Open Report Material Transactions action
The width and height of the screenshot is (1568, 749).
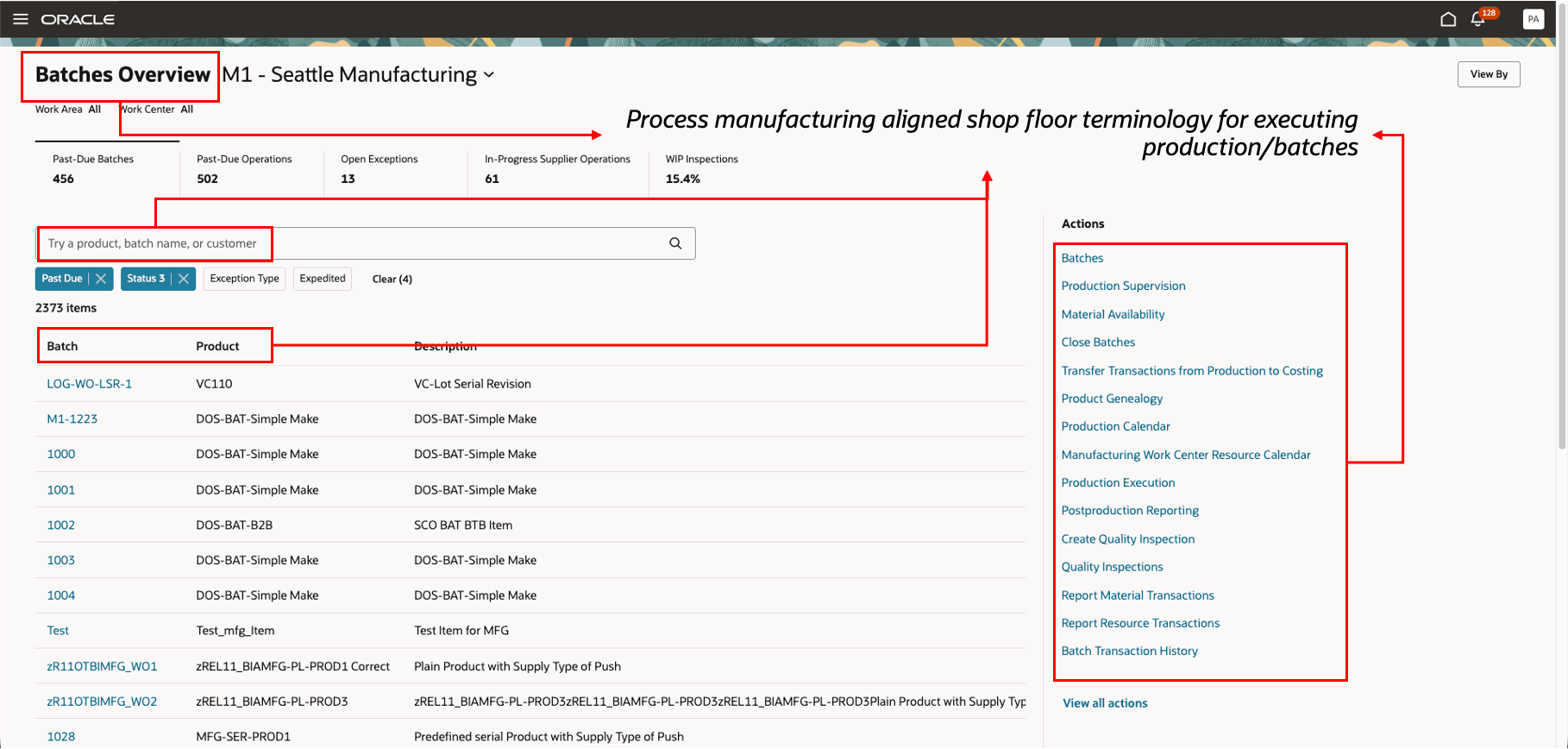click(1138, 595)
